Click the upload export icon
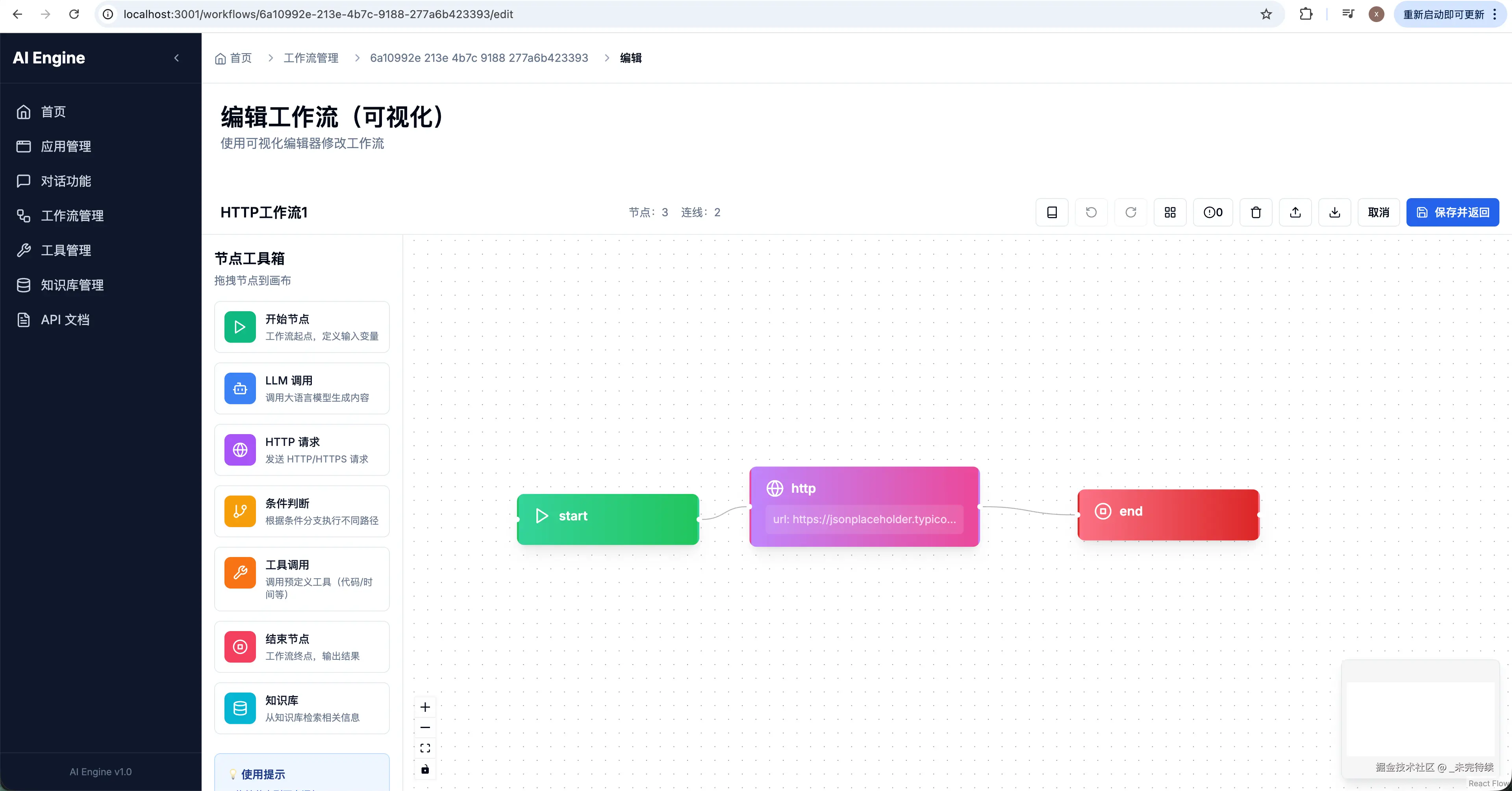1512x791 pixels. point(1295,212)
